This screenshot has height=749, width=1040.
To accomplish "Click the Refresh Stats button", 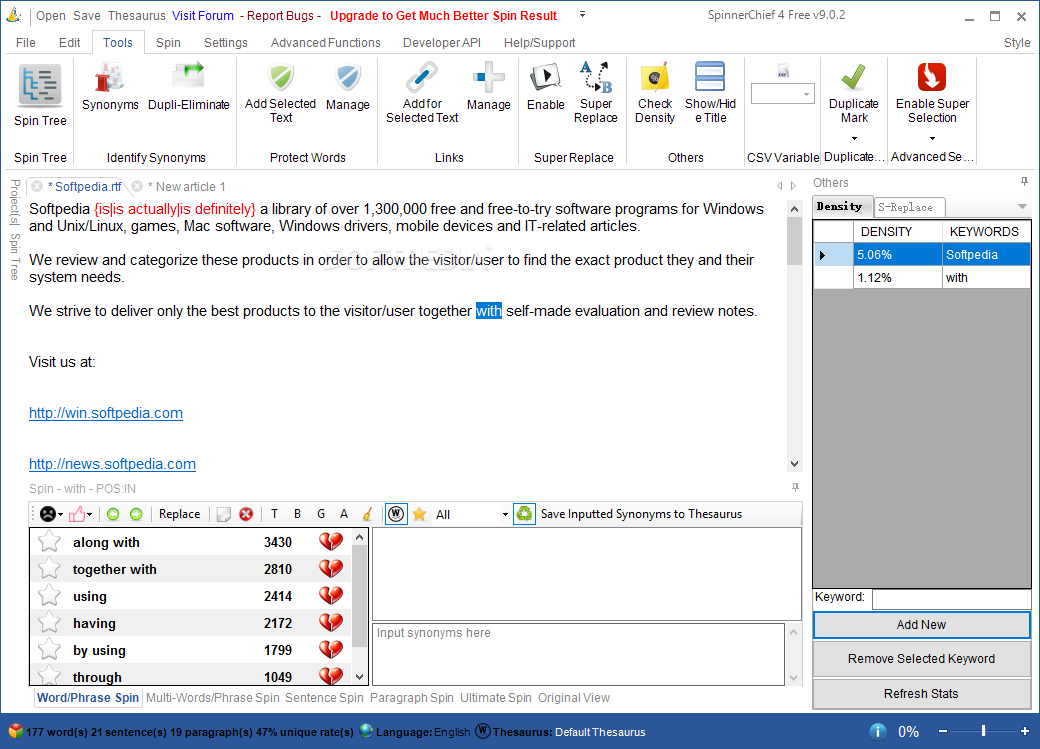I will [921, 693].
